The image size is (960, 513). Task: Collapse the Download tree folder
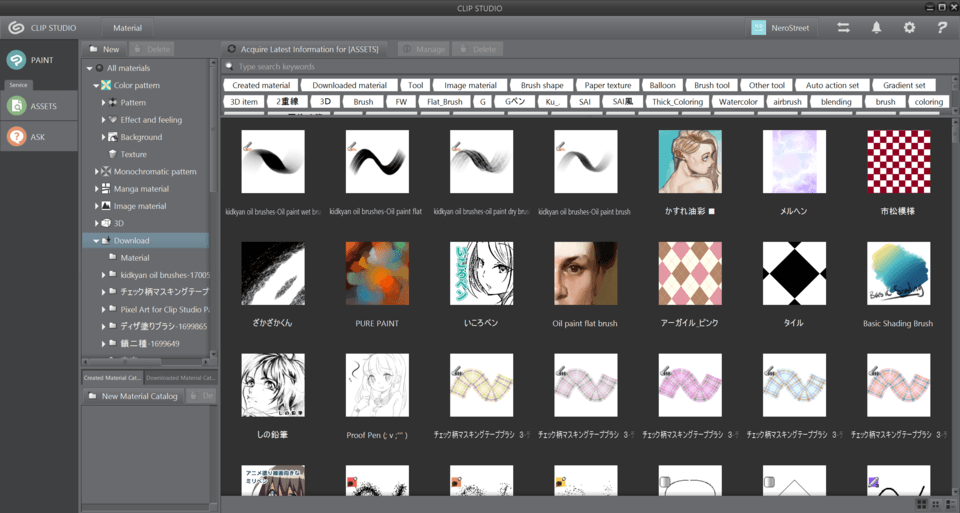(96, 241)
